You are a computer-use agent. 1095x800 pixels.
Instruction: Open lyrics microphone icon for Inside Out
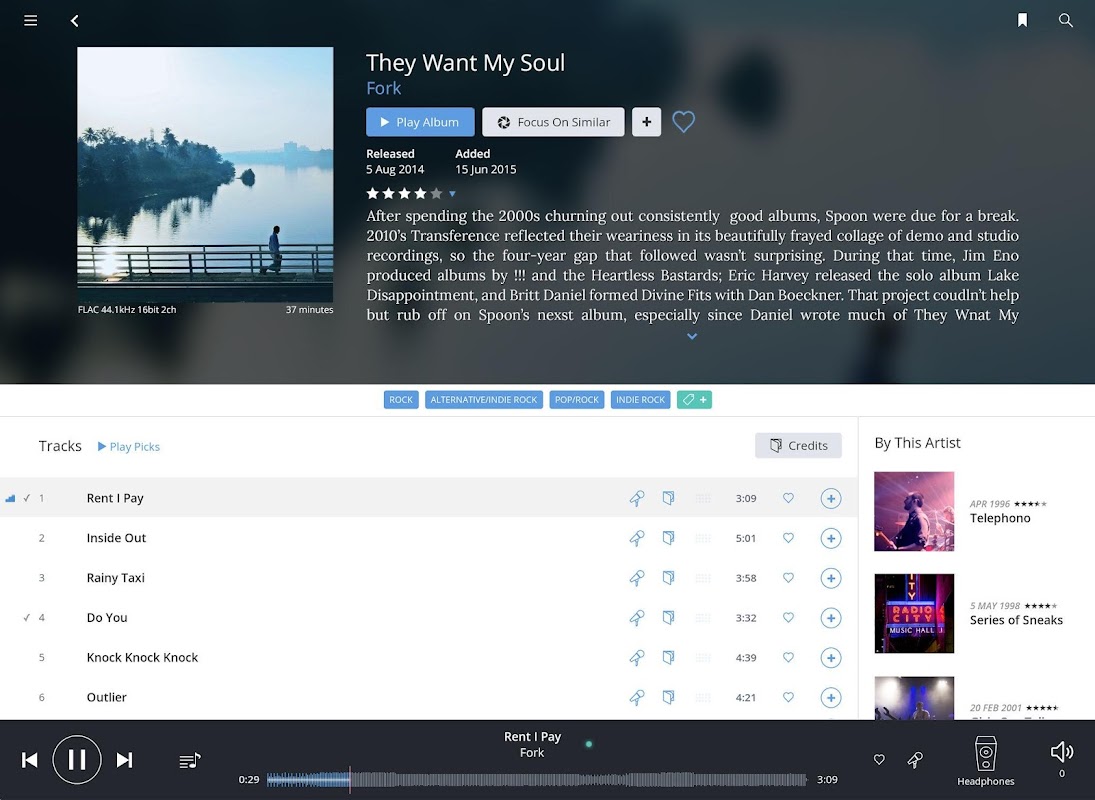[637, 538]
